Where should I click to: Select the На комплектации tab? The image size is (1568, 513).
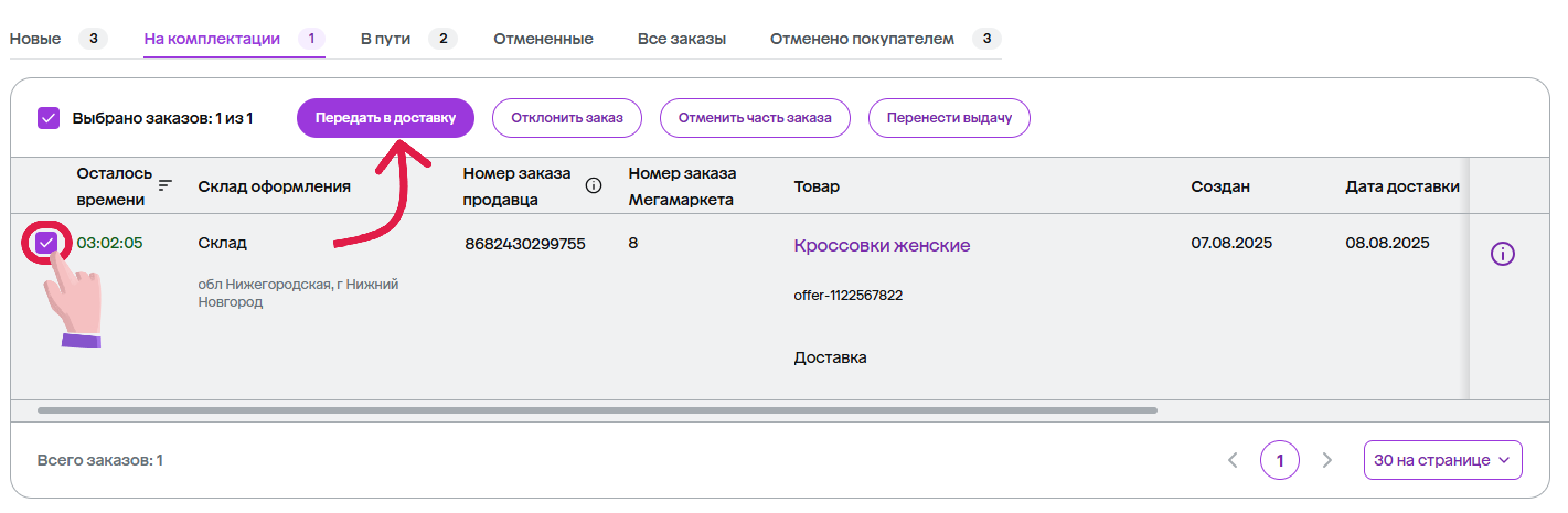pos(234,39)
